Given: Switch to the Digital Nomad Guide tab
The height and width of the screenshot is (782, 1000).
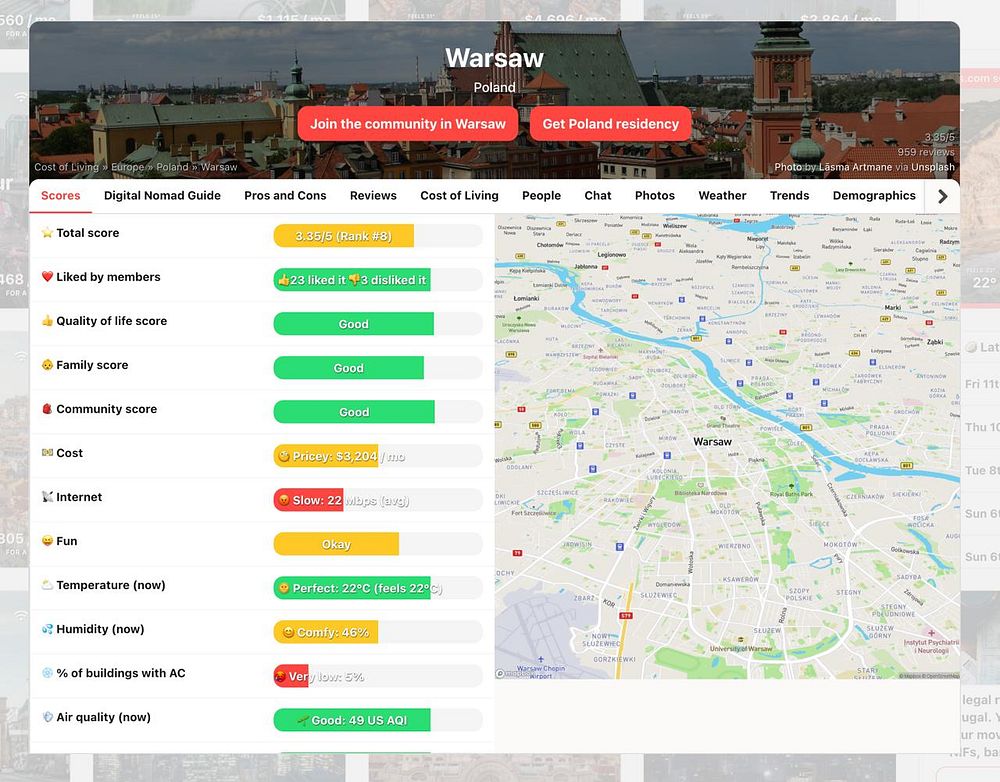Looking at the screenshot, I should coord(162,196).
